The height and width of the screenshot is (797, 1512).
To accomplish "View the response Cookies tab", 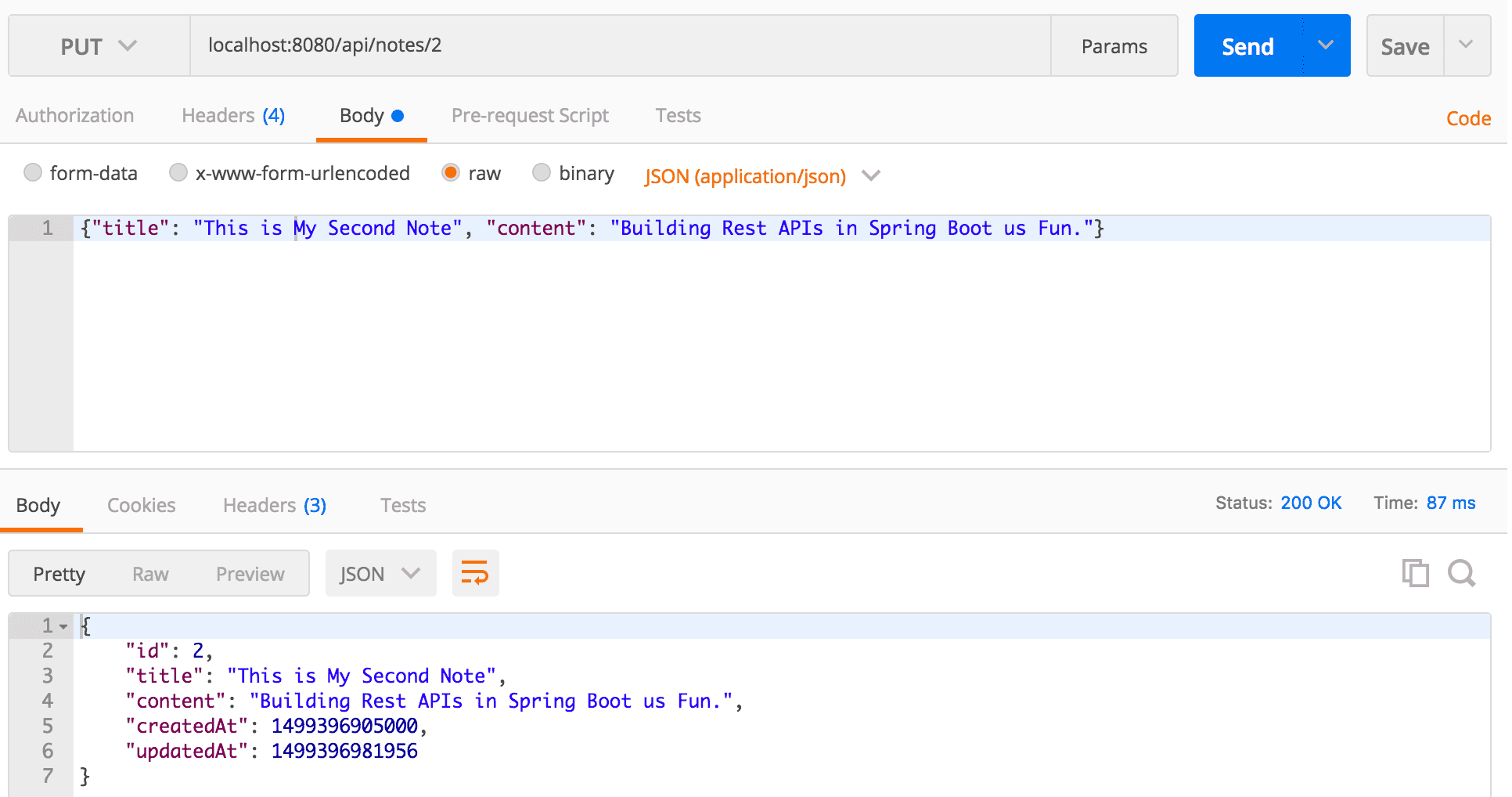I will (x=141, y=505).
